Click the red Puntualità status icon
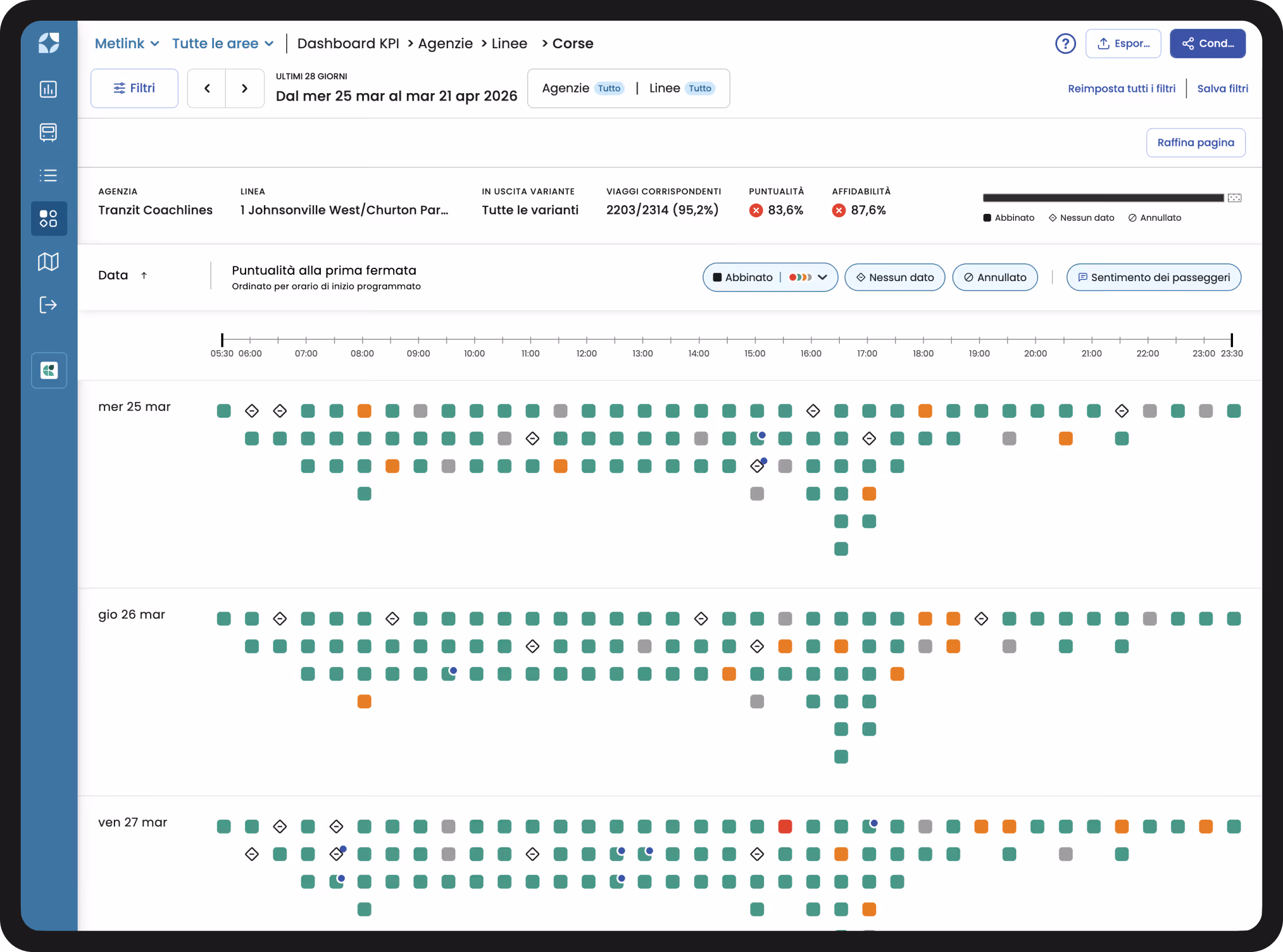Image resolution: width=1283 pixels, height=952 pixels. point(756,210)
